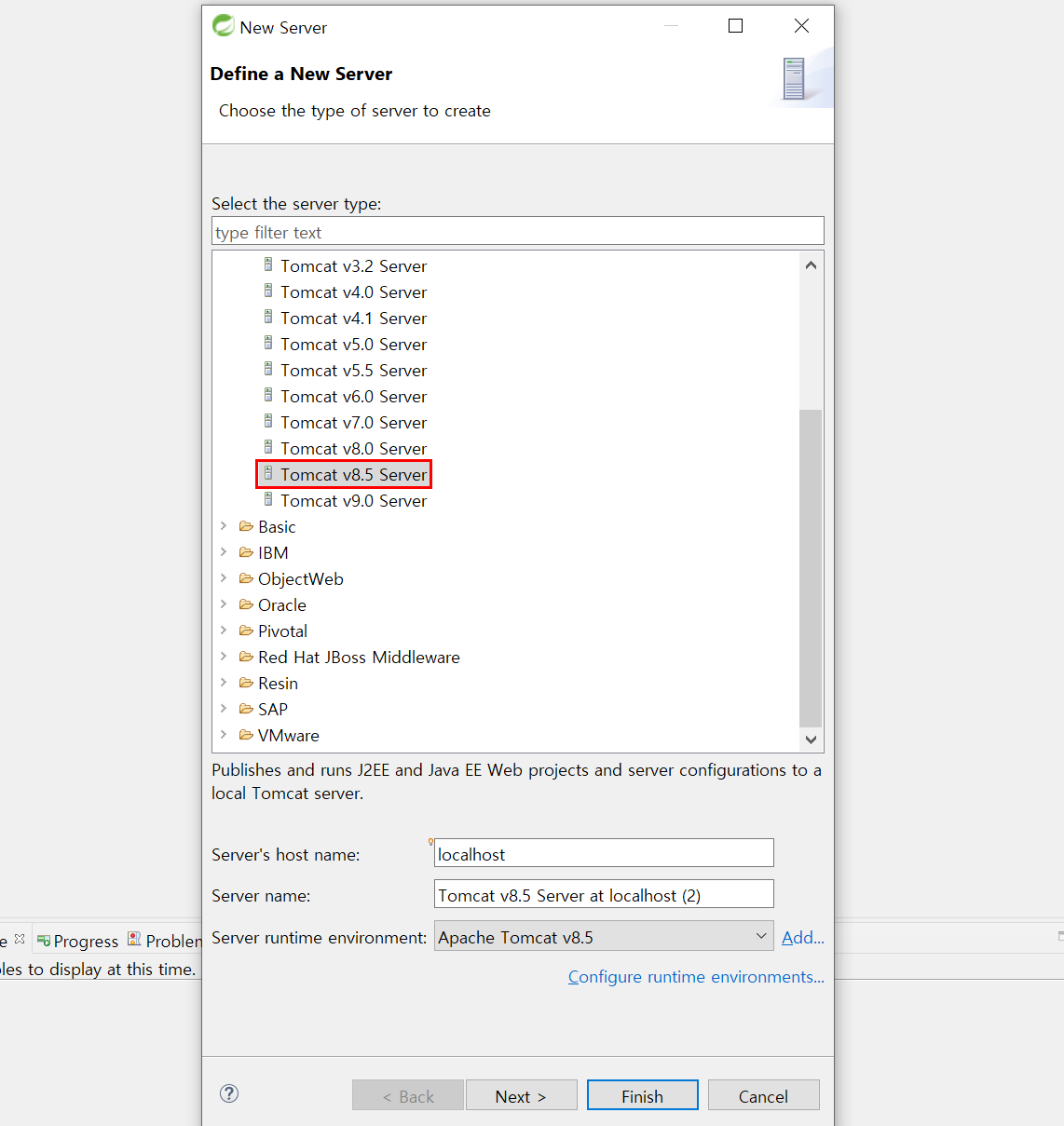Click the Server's host name field

(604, 853)
